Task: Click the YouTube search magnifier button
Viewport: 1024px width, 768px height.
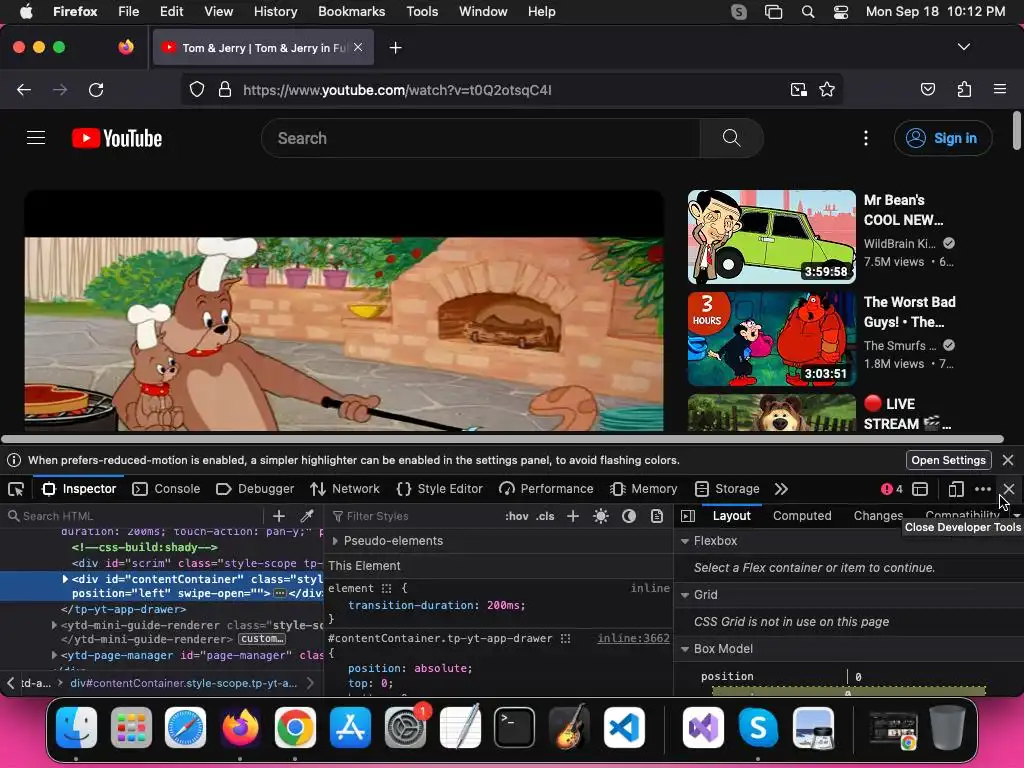Action: click(x=731, y=138)
